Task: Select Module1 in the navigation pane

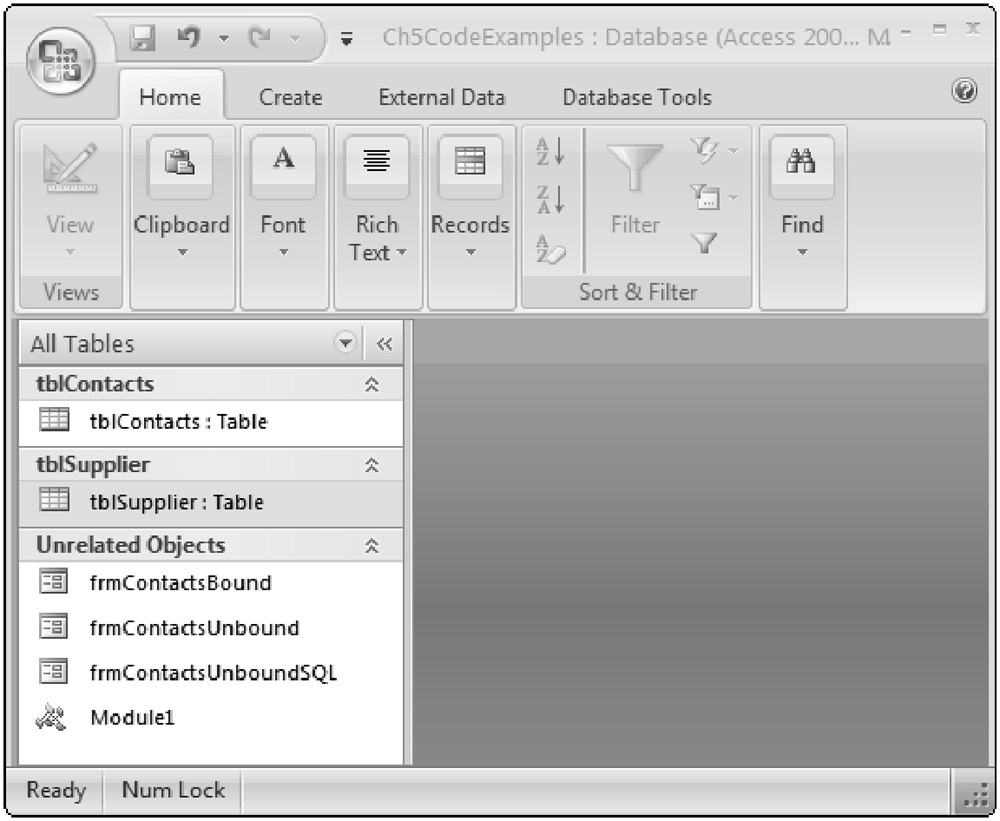Action: click(x=132, y=717)
